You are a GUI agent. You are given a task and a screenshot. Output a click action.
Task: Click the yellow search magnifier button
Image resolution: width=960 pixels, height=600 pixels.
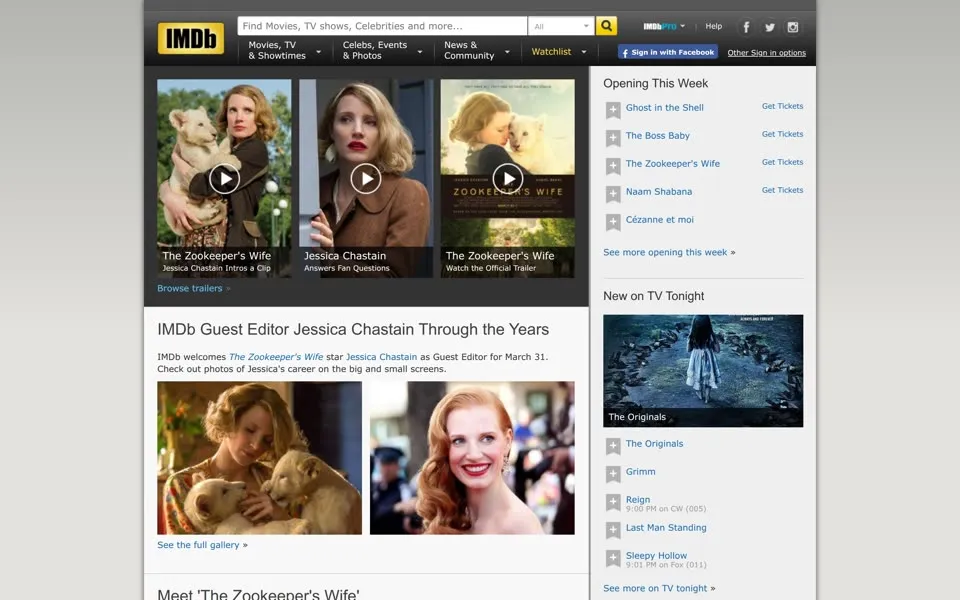coord(606,26)
